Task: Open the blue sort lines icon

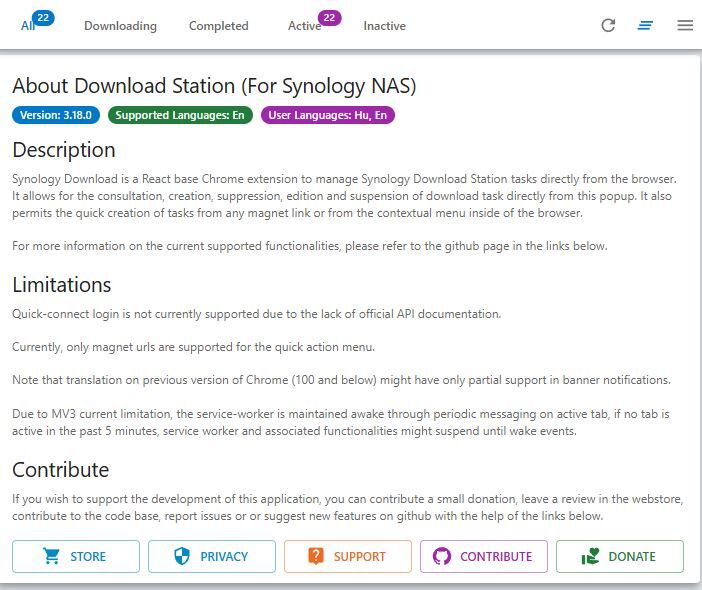Action: pos(645,26)
